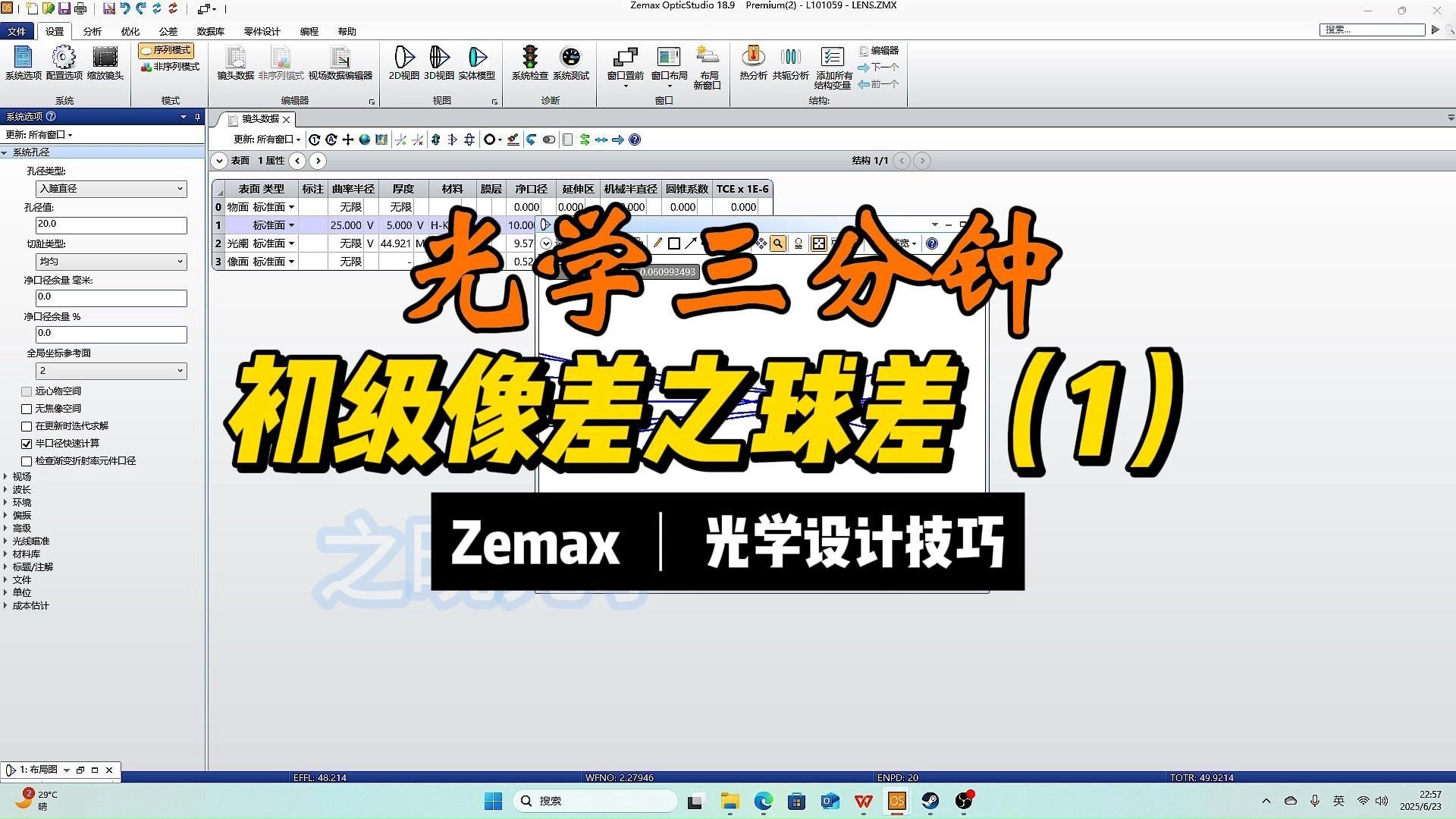Switch to the 优化 ribbon tab
The height and width of the screenshot is (819, 1456).
[x=130, y=31]
